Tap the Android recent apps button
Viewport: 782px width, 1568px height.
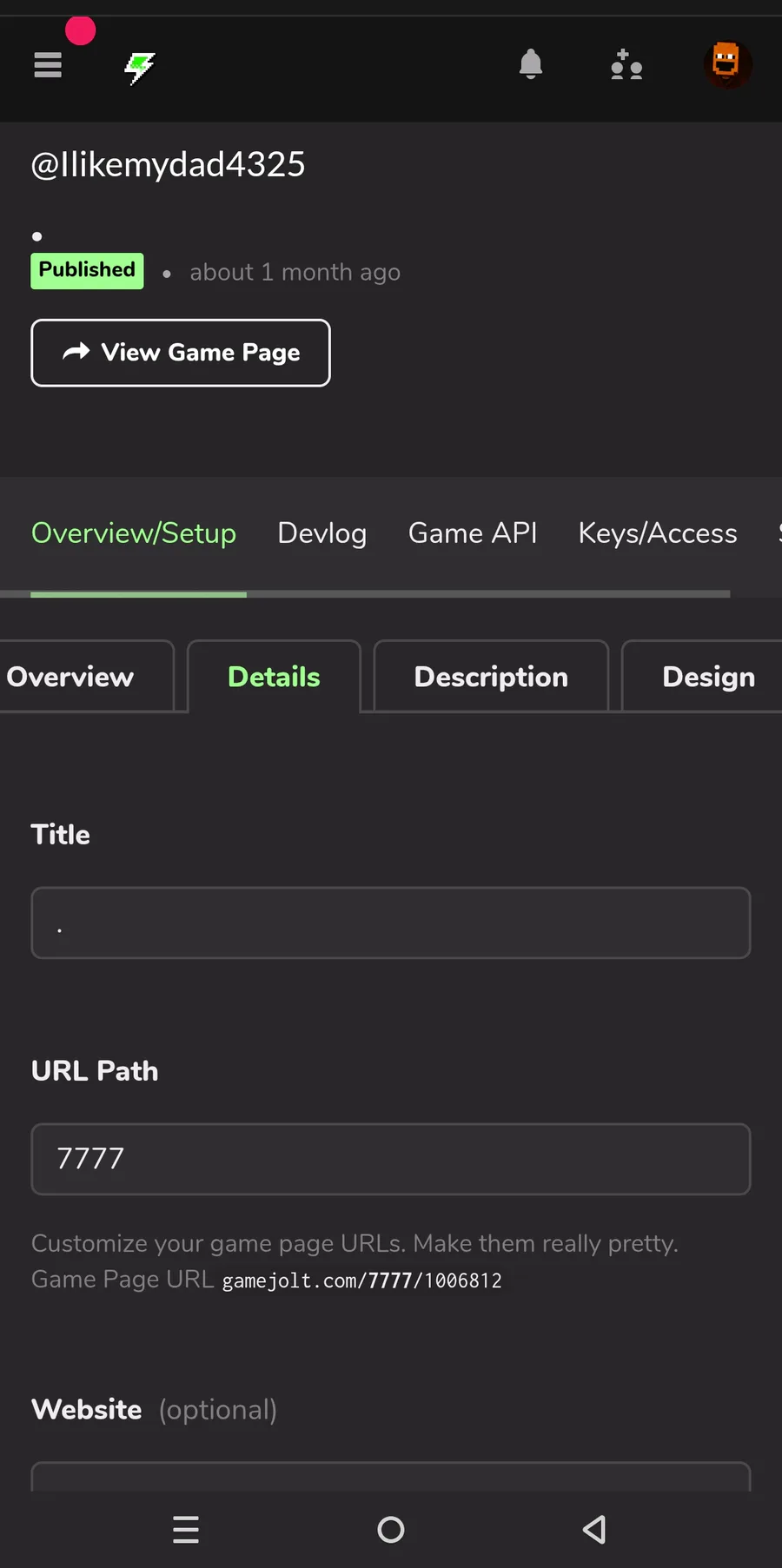(186, 1529)
